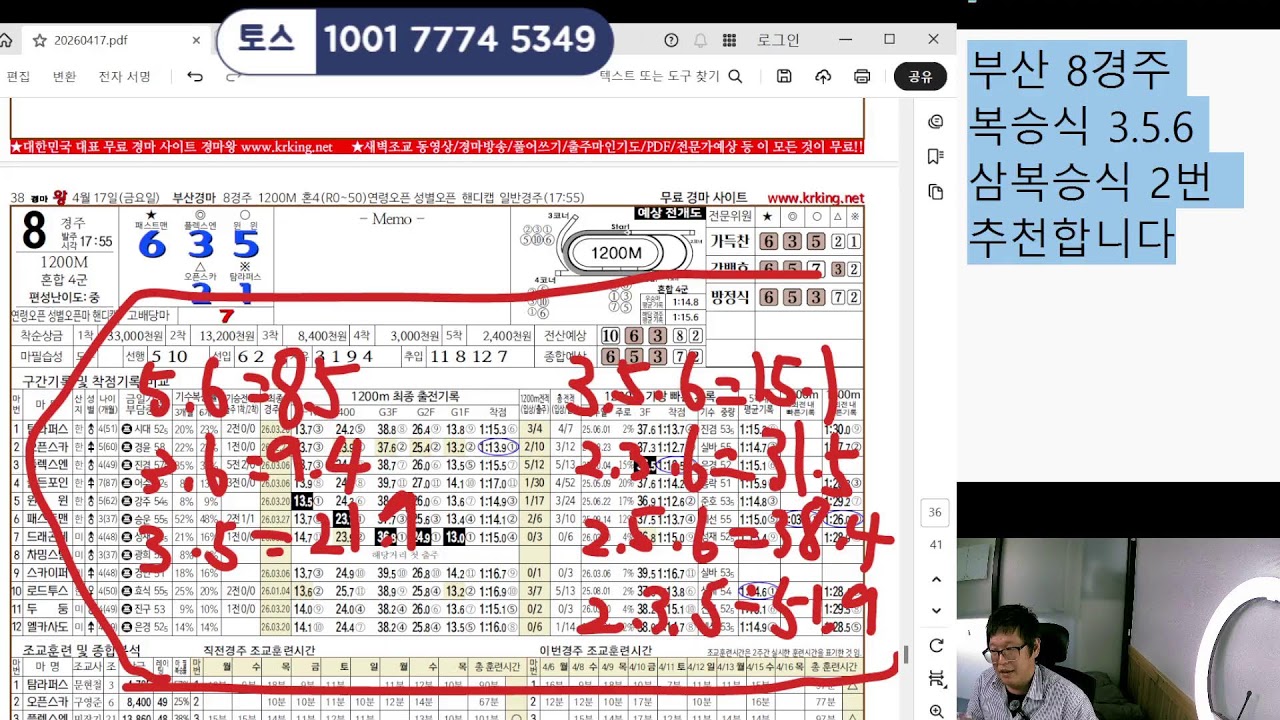Image resolution: width=1280 pixels, height=720 pixels.
Task: Open the comments panel icon
Action: [936, 122]
